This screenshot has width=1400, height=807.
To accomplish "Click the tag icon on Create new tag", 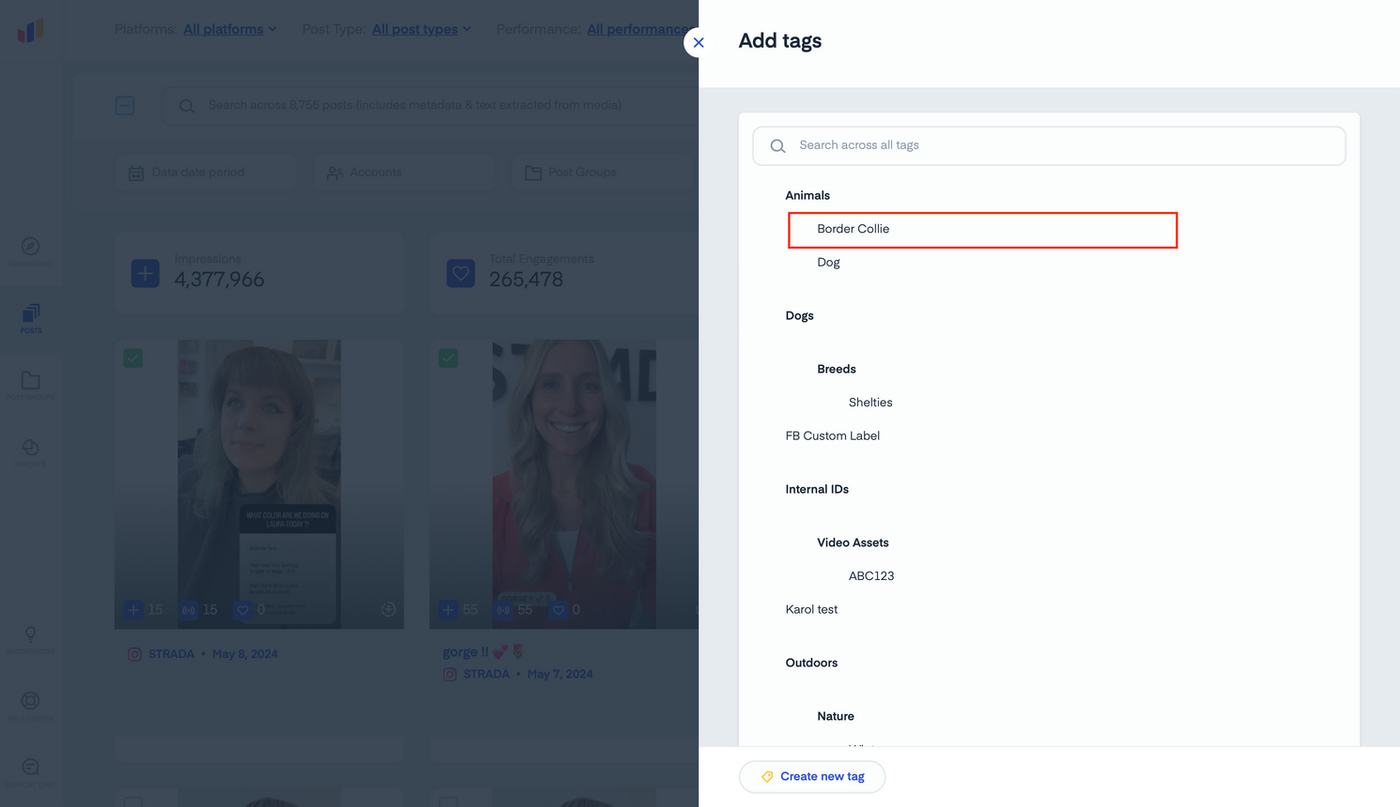I will pyautogui.click(x=767, y=777).
